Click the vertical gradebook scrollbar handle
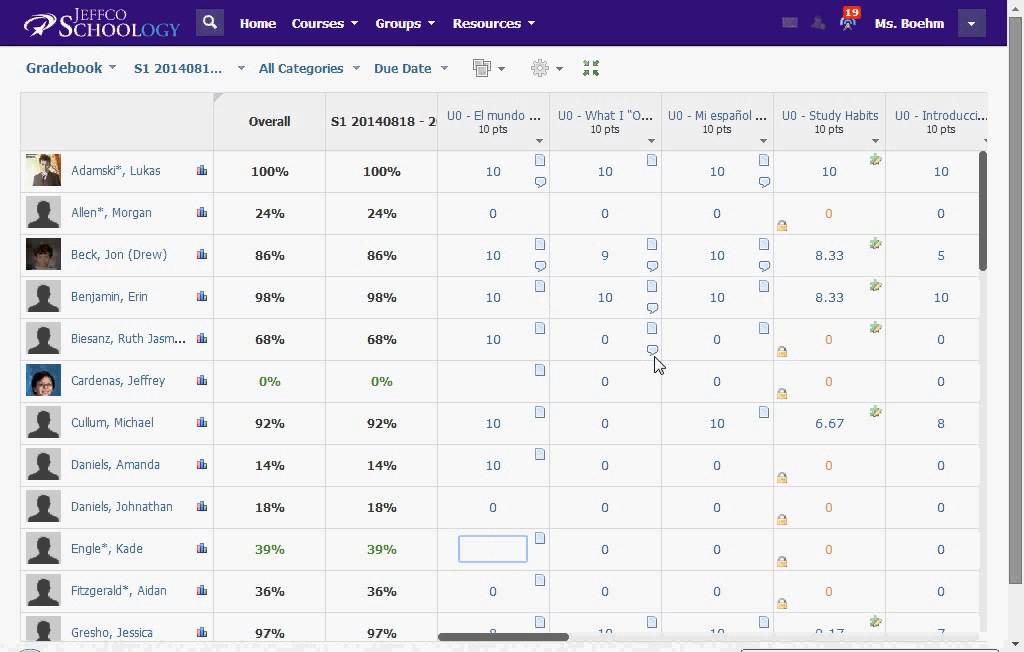This screenshot has height=652, width=1024. (982, 210)
